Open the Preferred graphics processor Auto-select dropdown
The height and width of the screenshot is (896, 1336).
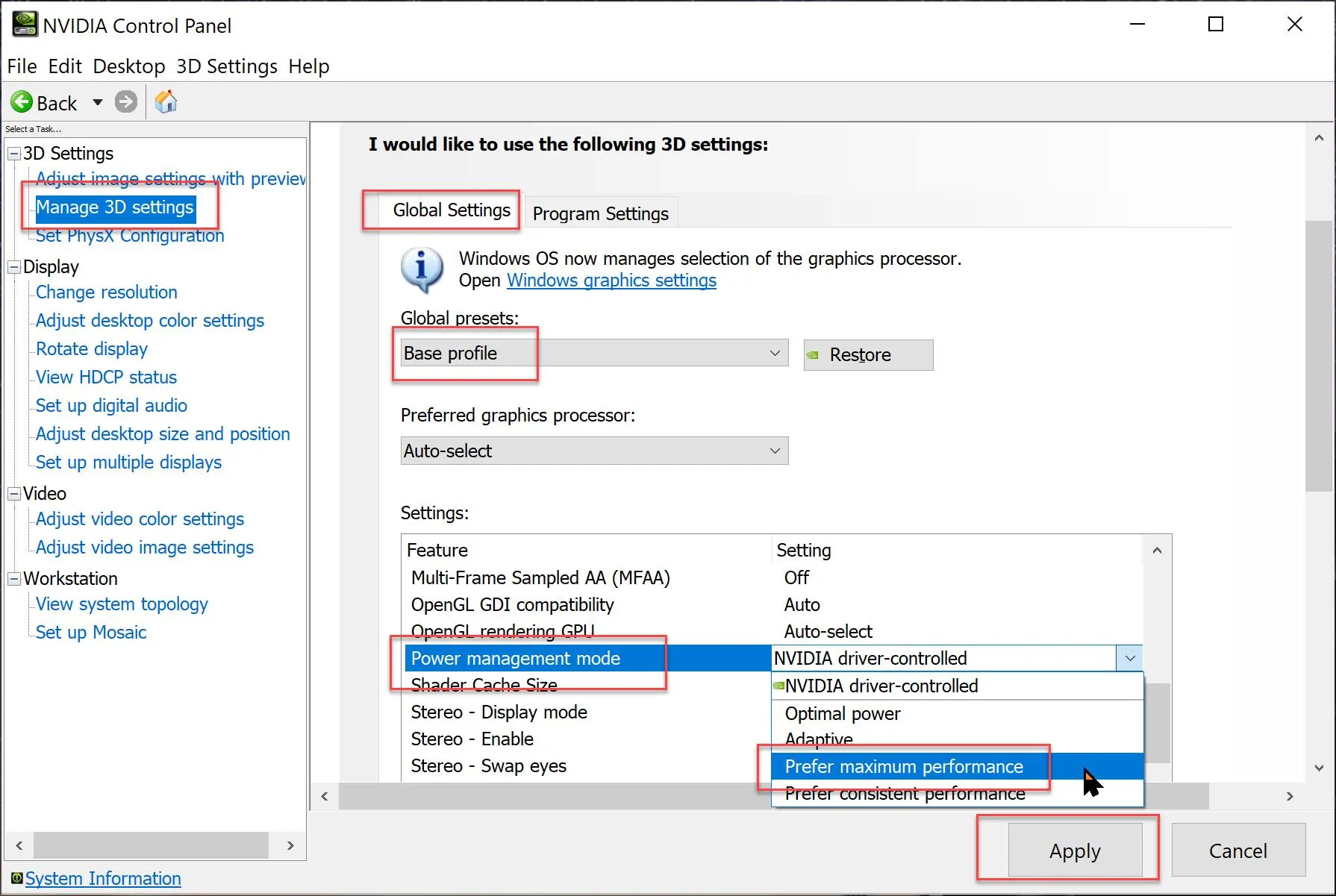click(594, 451)
